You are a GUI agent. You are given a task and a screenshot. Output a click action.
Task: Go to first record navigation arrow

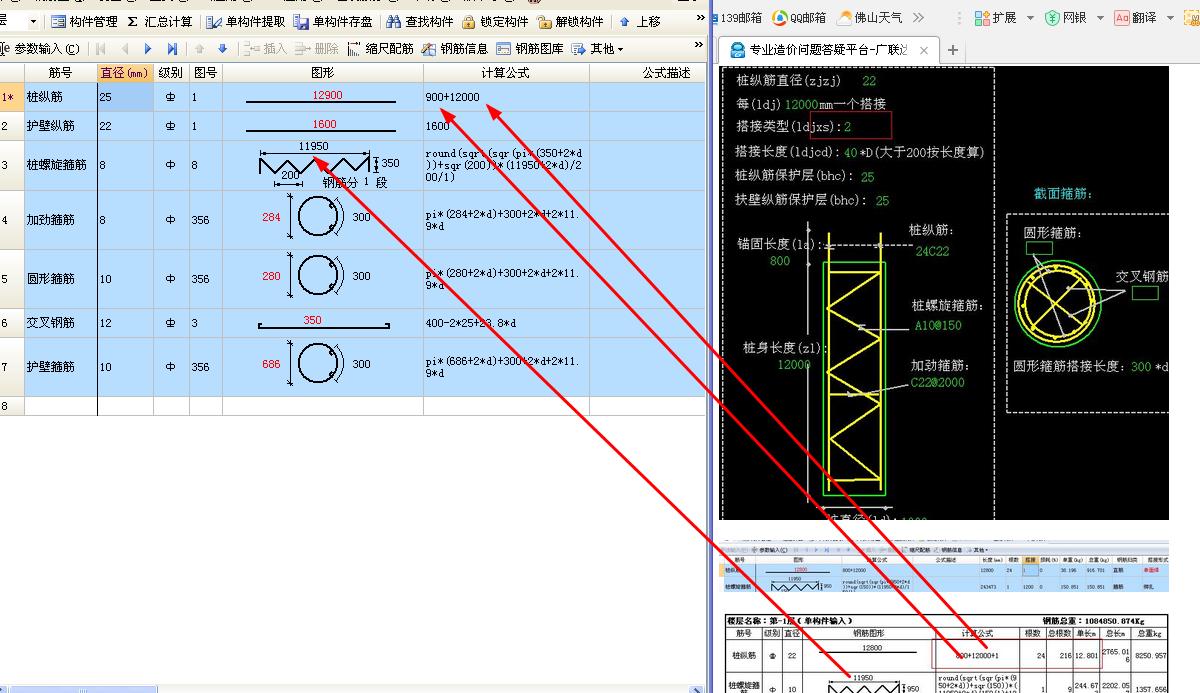point(100,49)
